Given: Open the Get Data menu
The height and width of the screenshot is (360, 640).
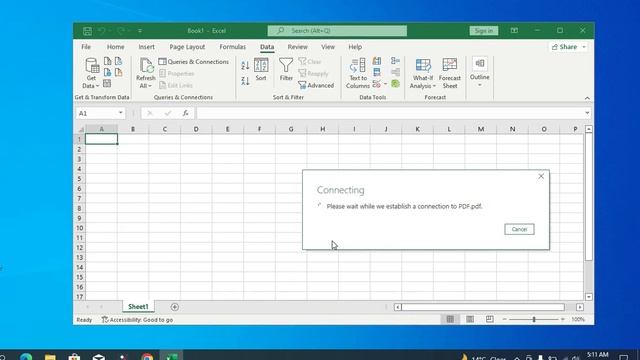Looking at the screenshot, I should point(91,73).
